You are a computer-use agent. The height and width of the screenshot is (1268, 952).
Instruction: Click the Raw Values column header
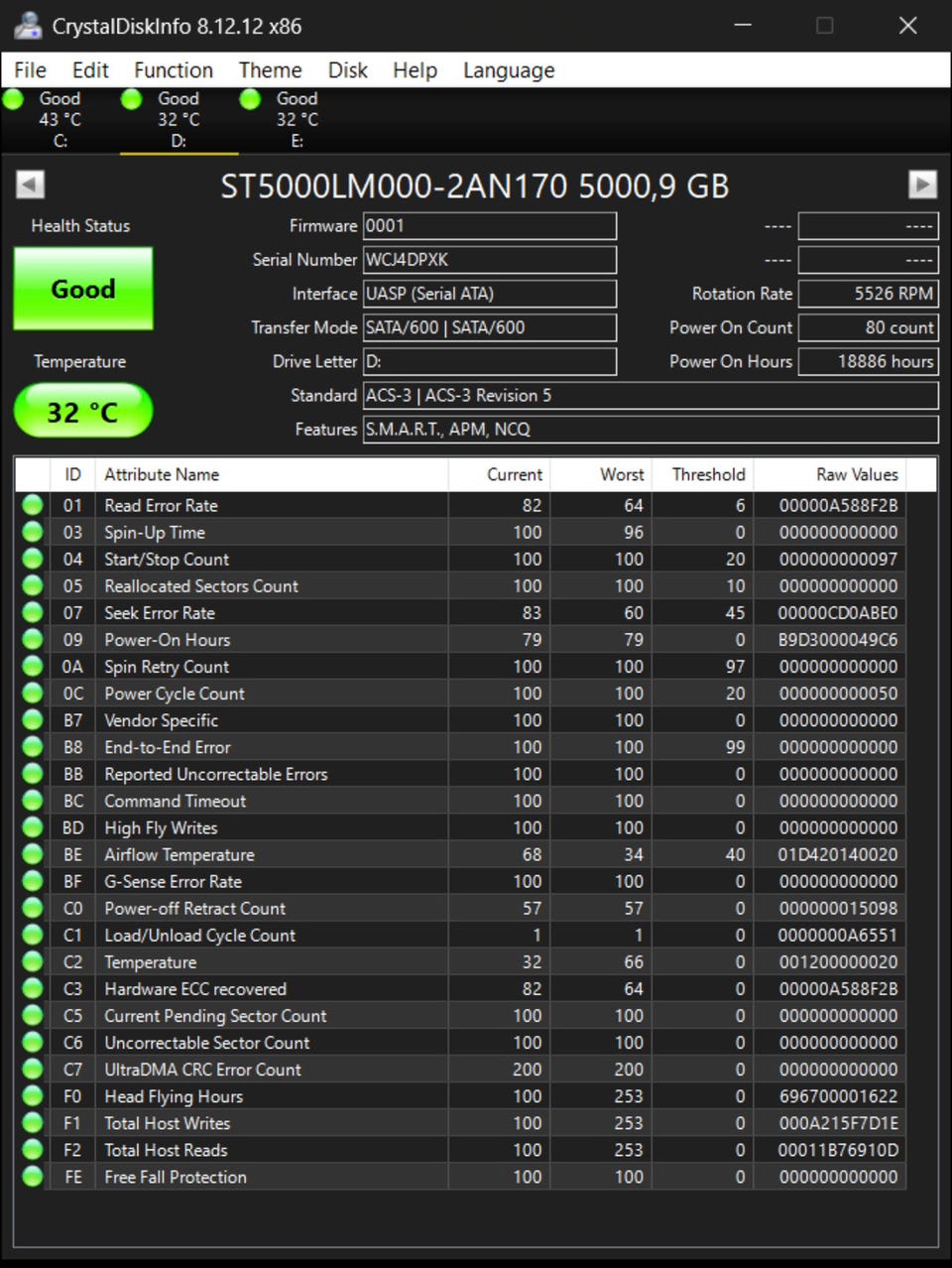tap(830, 474)
